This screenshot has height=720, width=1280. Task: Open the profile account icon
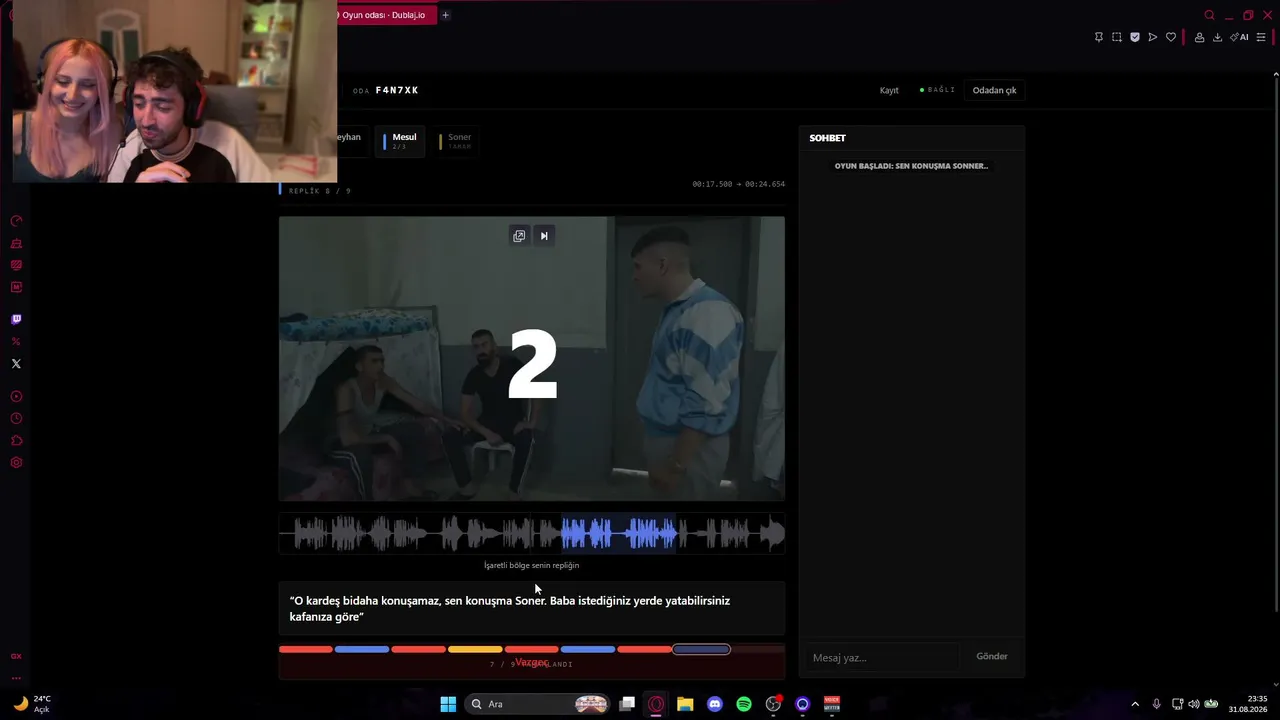[x=1199, y=37]
